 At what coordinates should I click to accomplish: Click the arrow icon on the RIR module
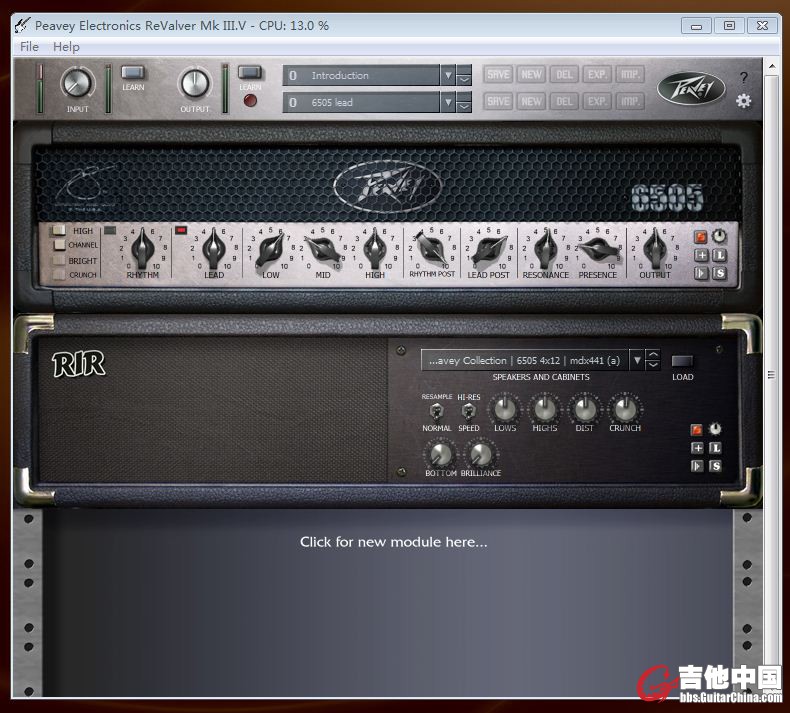(697, 466)
